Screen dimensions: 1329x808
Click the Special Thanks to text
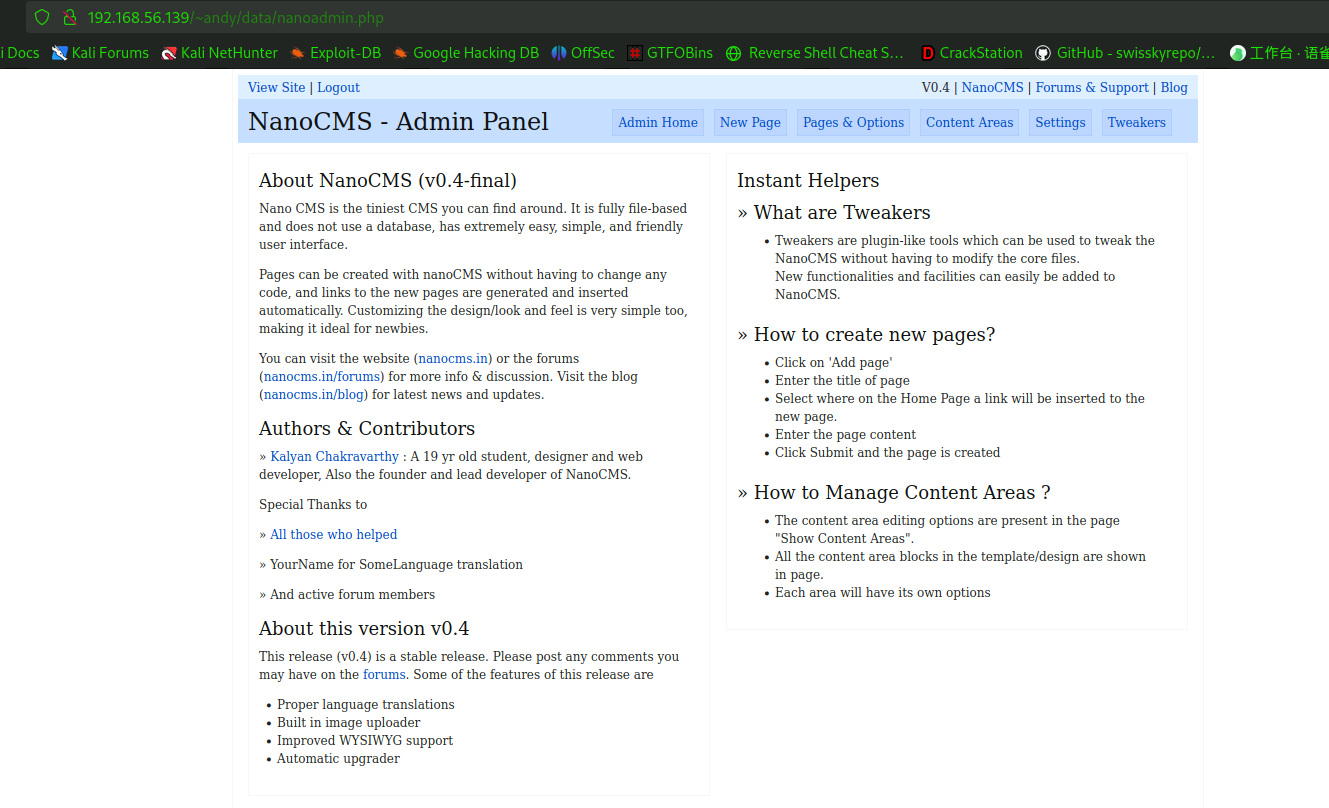313,504
